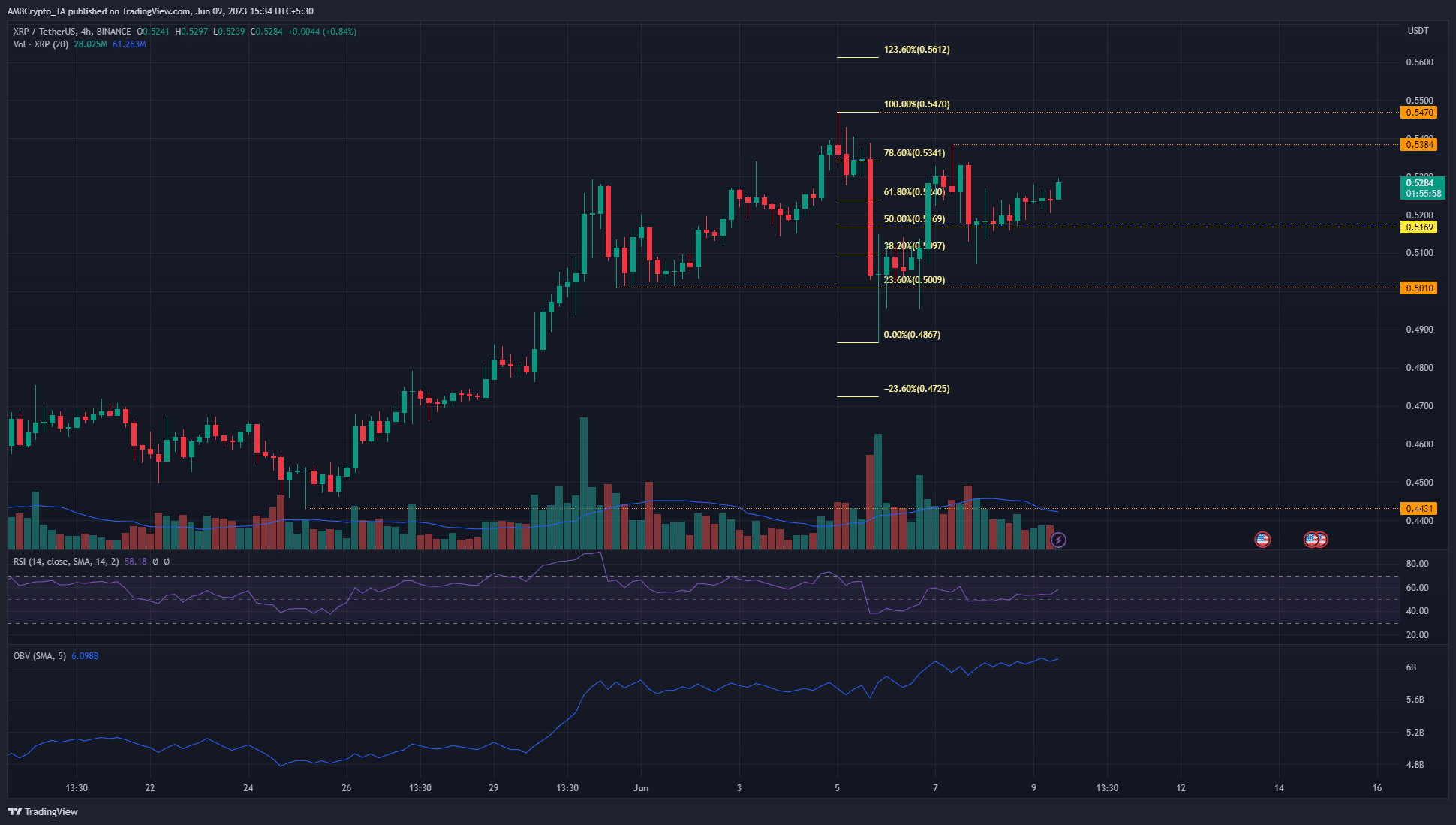Click the 0.4700 price axis value
Image resolution: width=1456 pixels, height=825 pixels.
click(x=1419, y=406)
